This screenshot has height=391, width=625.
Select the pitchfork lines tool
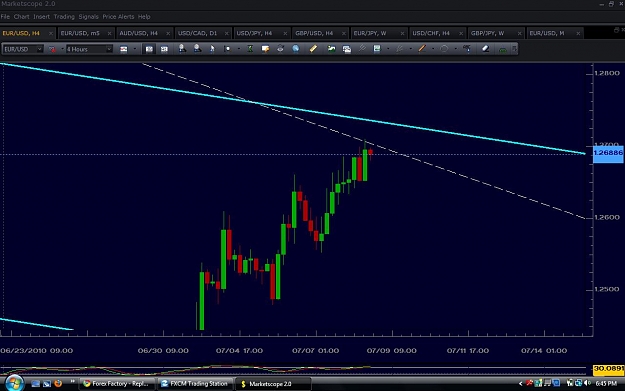point(362,49)
